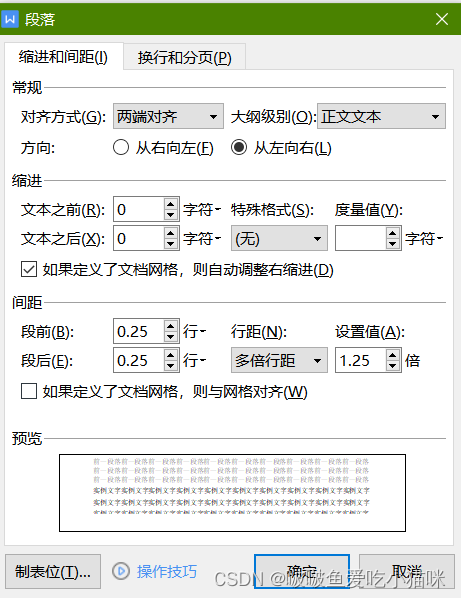Decrease 文本之后 indent with down arrow
The height and width of the screenshot is (598, 461).
click(x=171, y=244)
